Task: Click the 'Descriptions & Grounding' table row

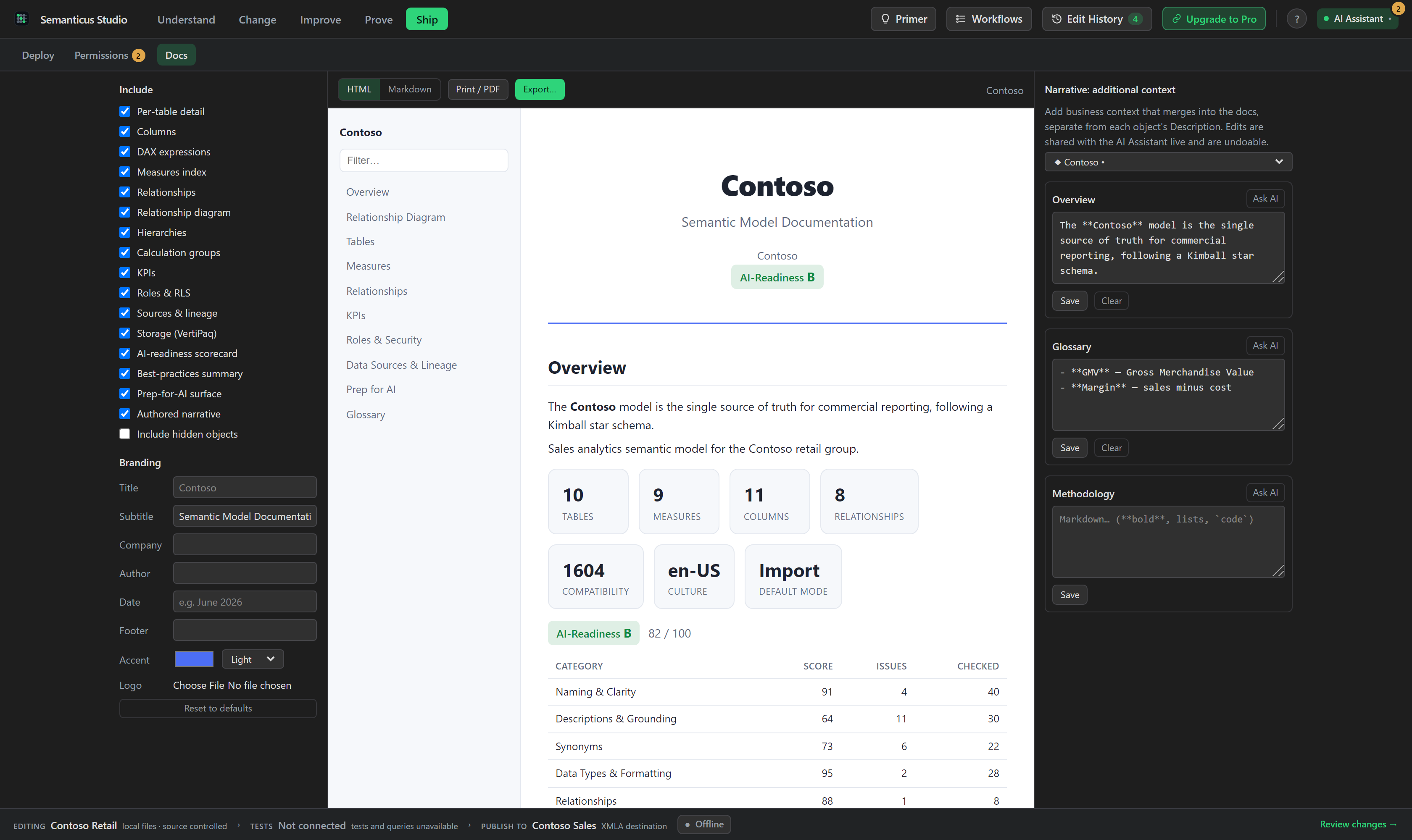Action: (777, 719)
